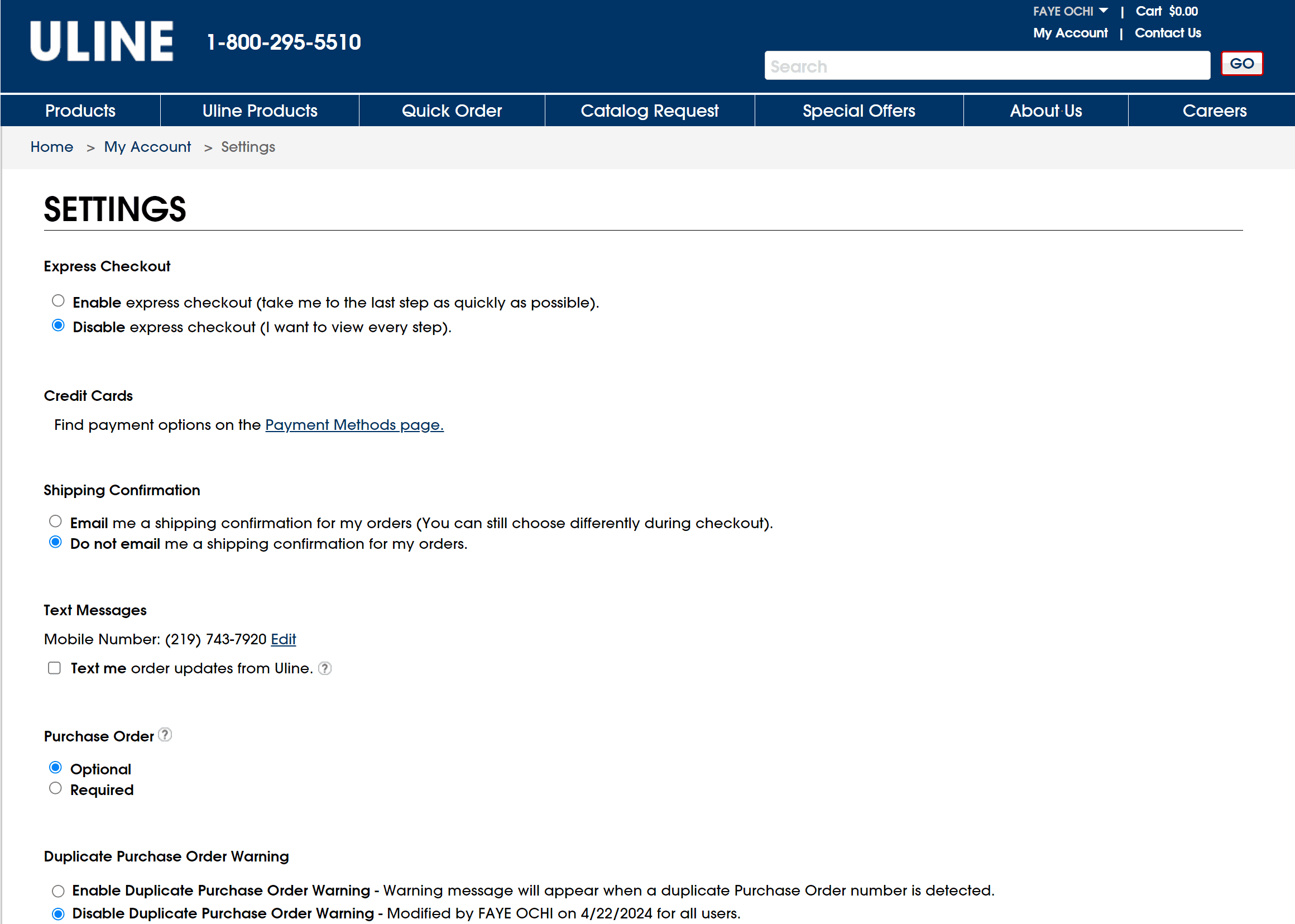Select Disable Duplicate Purchase Order Warning radio
Viewport: 1295px width, 924px height.
click(58, 914)
